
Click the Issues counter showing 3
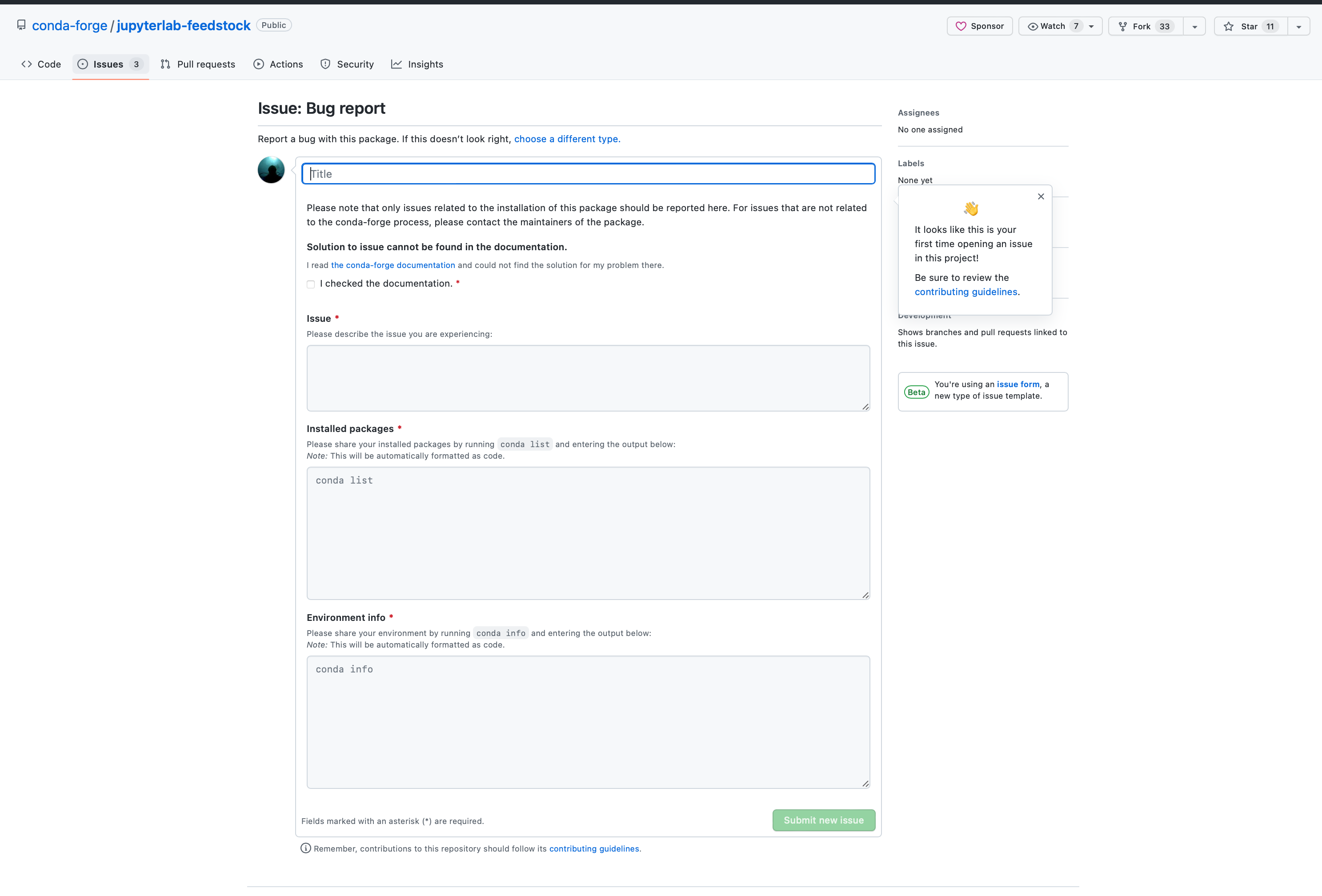coord(136,64)
